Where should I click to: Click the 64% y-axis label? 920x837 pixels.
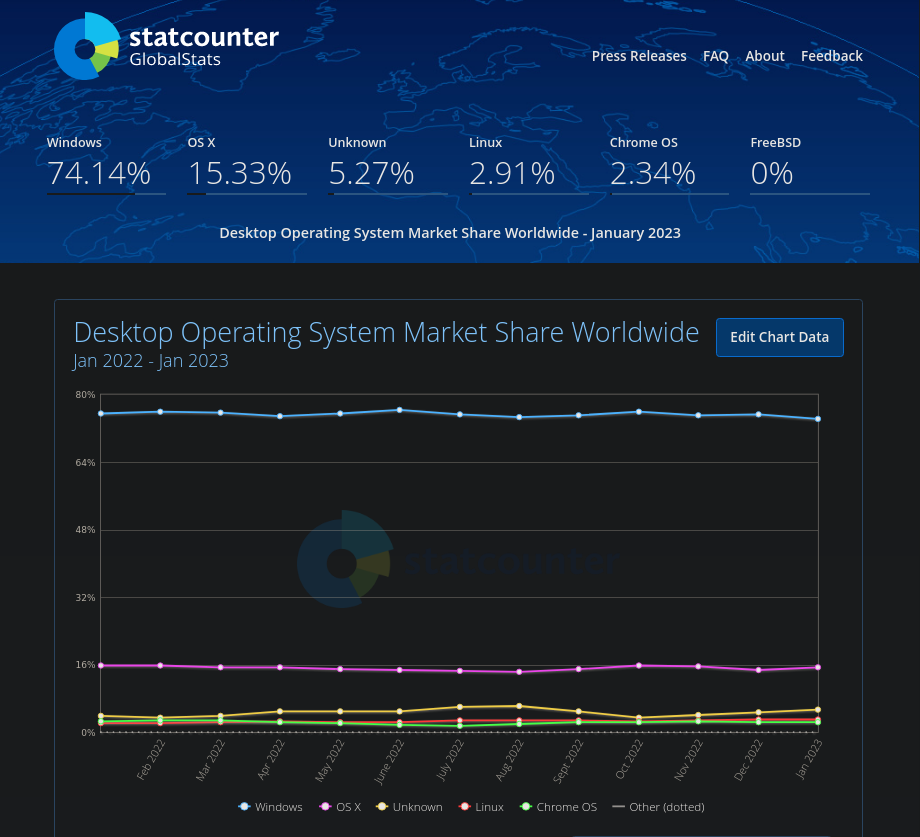click(85, 463)
